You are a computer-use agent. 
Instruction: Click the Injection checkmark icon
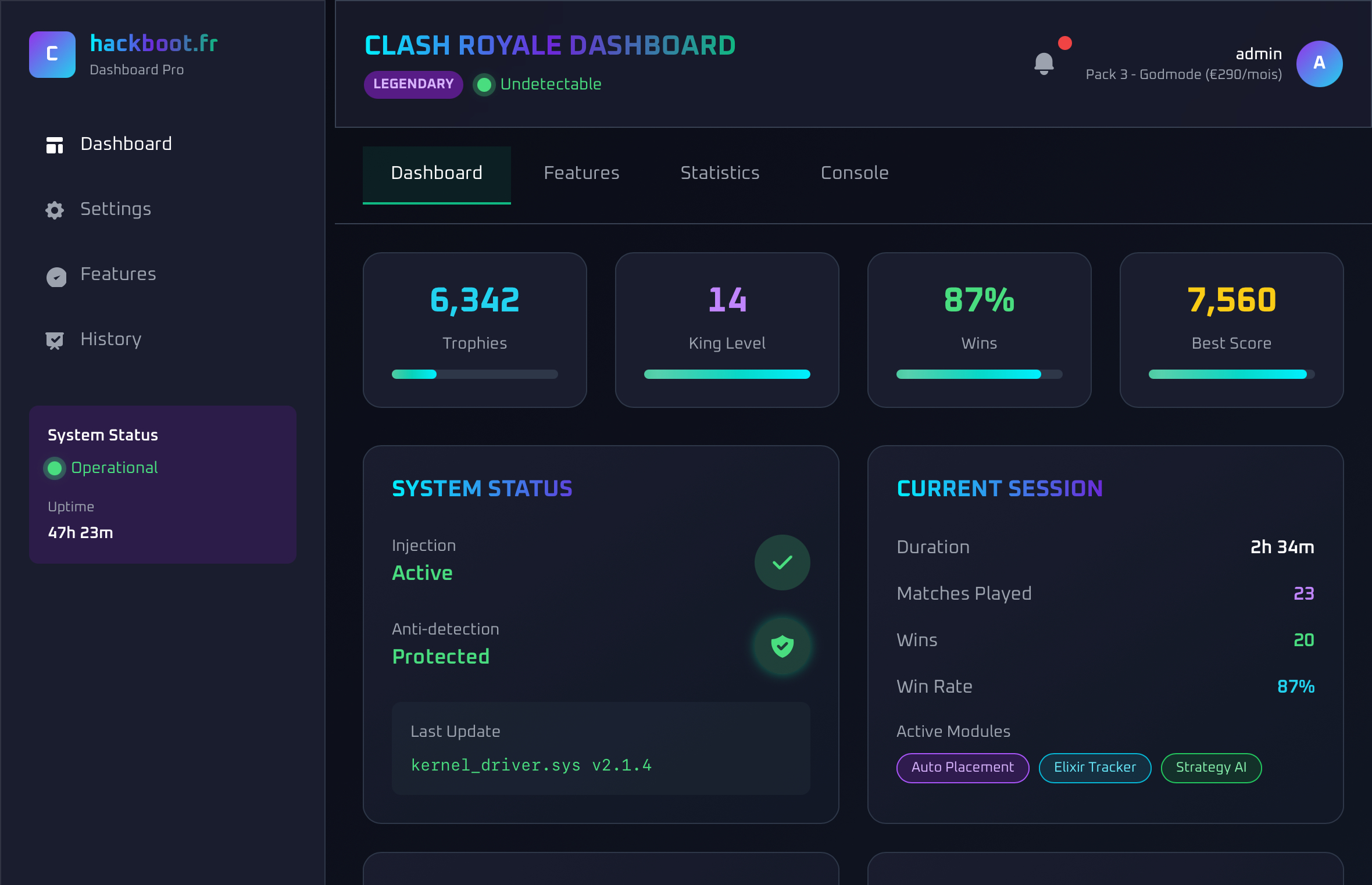click(783, 562)
